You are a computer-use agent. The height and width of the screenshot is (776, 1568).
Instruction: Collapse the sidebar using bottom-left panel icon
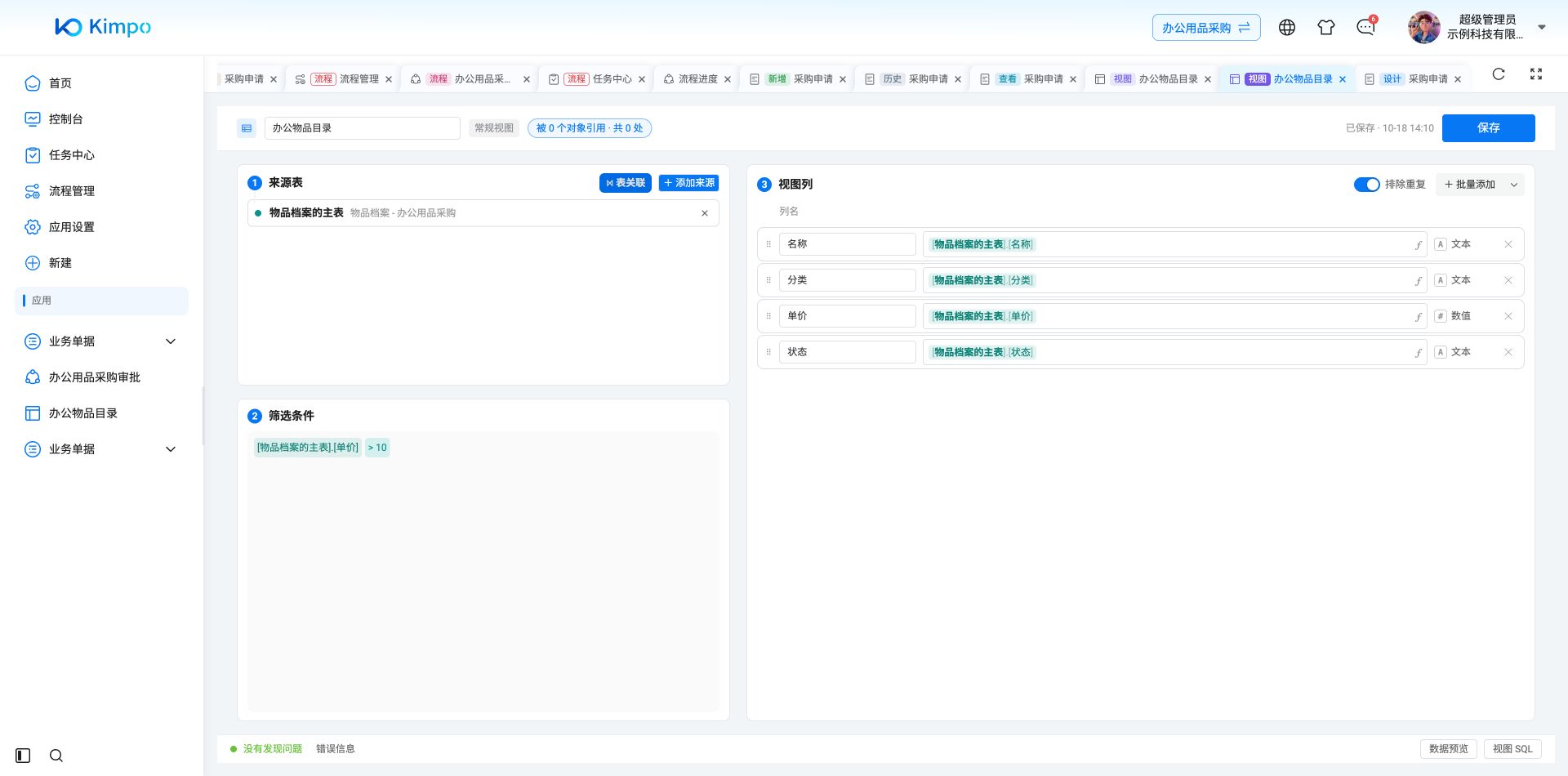pos(23,756)
